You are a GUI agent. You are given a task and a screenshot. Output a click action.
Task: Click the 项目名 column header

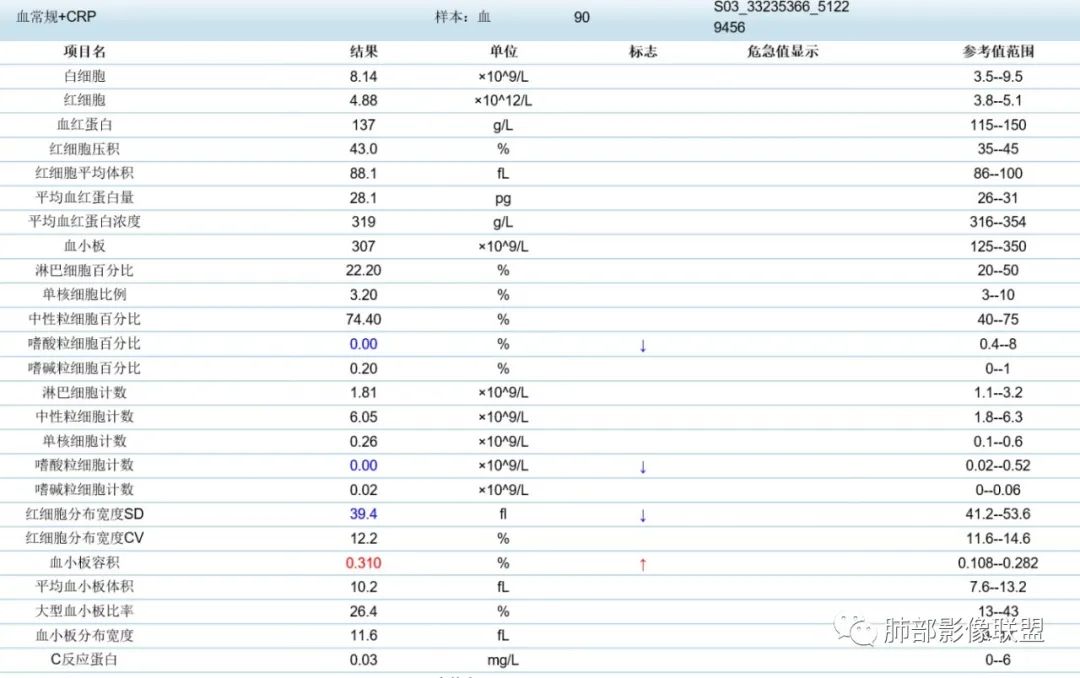coord(85,52)
